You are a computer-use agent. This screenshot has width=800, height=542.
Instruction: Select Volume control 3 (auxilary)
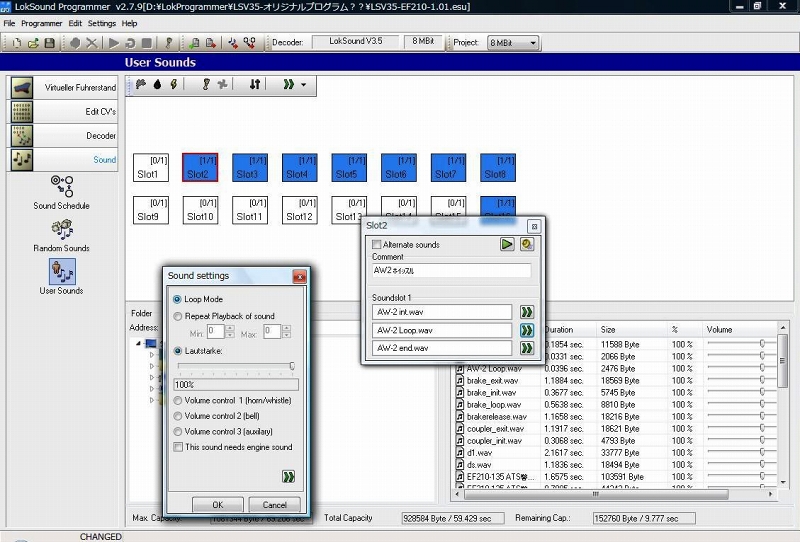pyautogui.click(x=178, y=432)
